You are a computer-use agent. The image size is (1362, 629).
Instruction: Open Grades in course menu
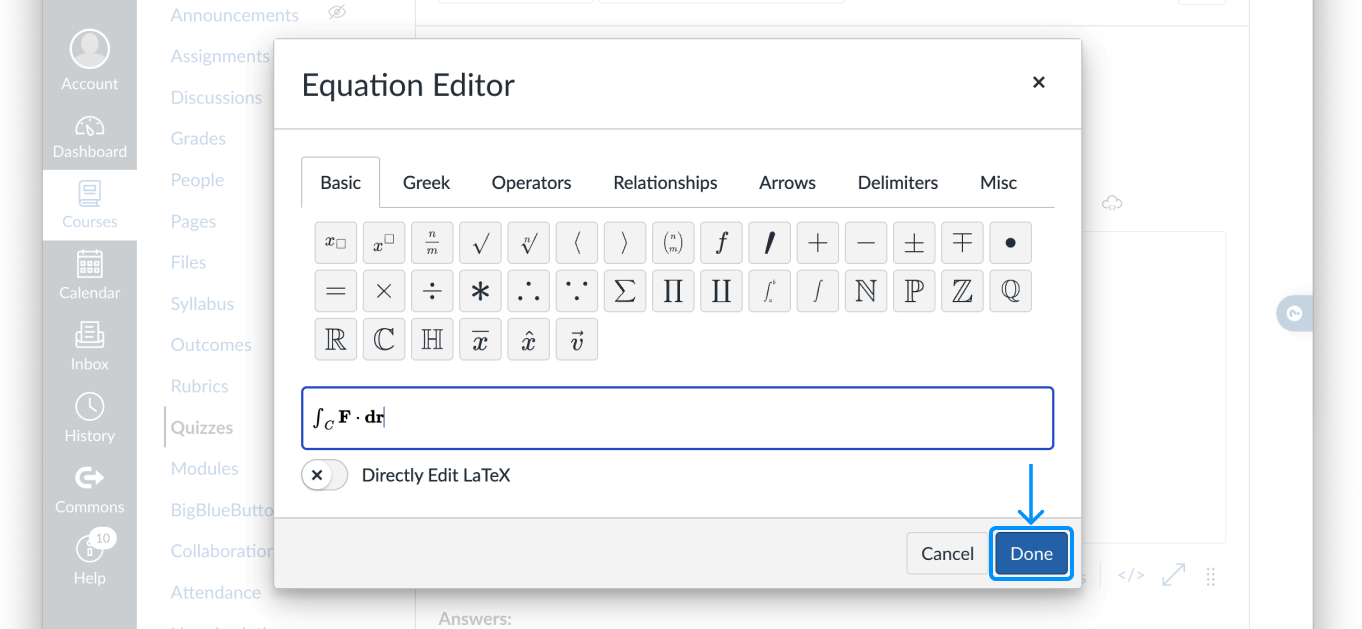(198, 138)
